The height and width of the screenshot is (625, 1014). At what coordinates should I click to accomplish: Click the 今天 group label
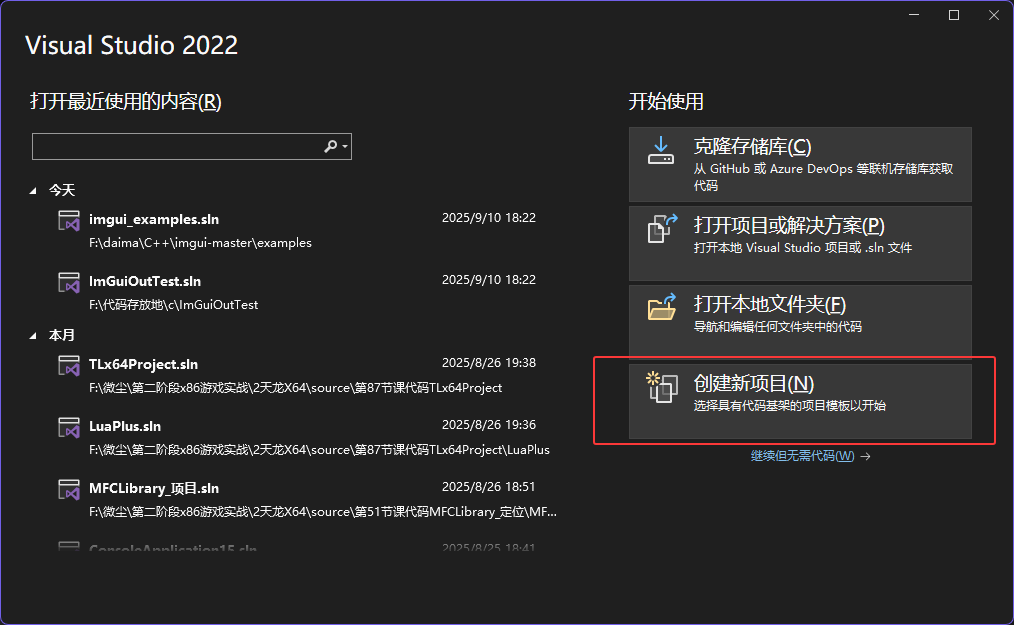tap(62, 190)
